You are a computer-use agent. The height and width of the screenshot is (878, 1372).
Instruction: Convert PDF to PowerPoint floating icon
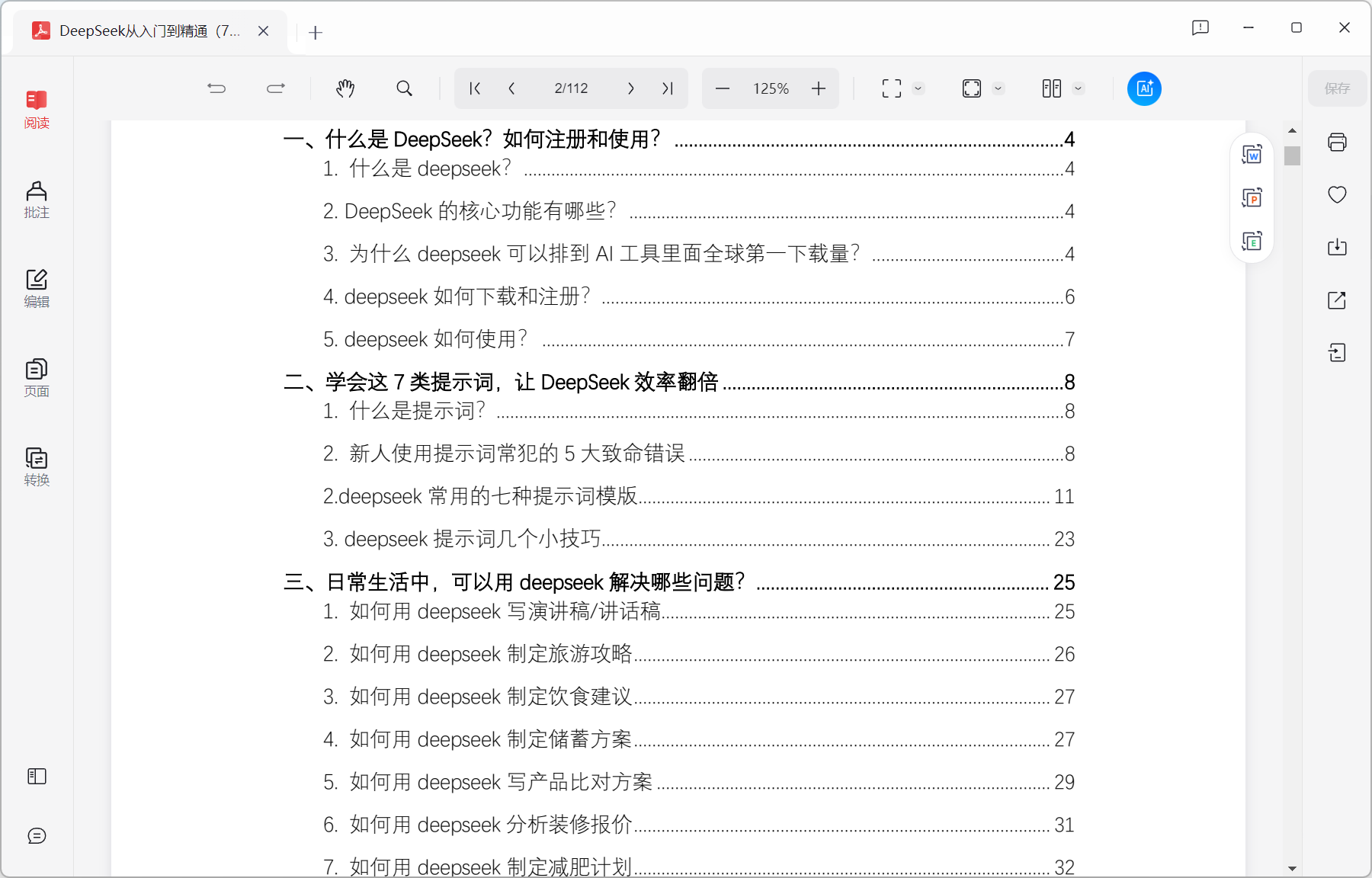(1252, 198)
